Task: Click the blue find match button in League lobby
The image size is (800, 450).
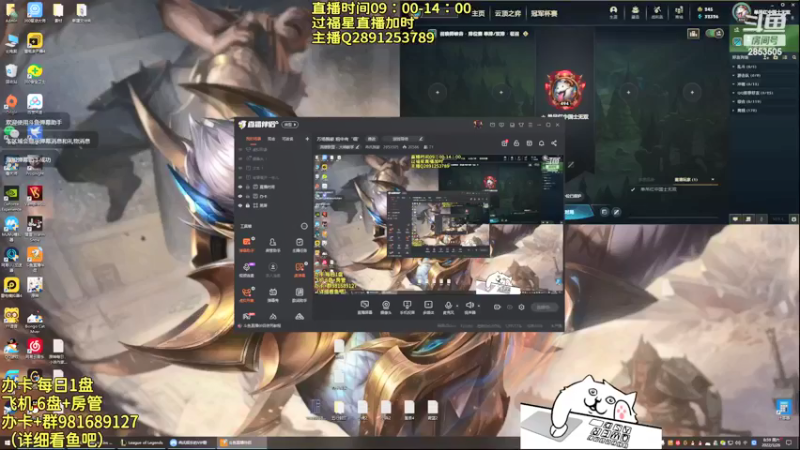Action: pos(579,212)
